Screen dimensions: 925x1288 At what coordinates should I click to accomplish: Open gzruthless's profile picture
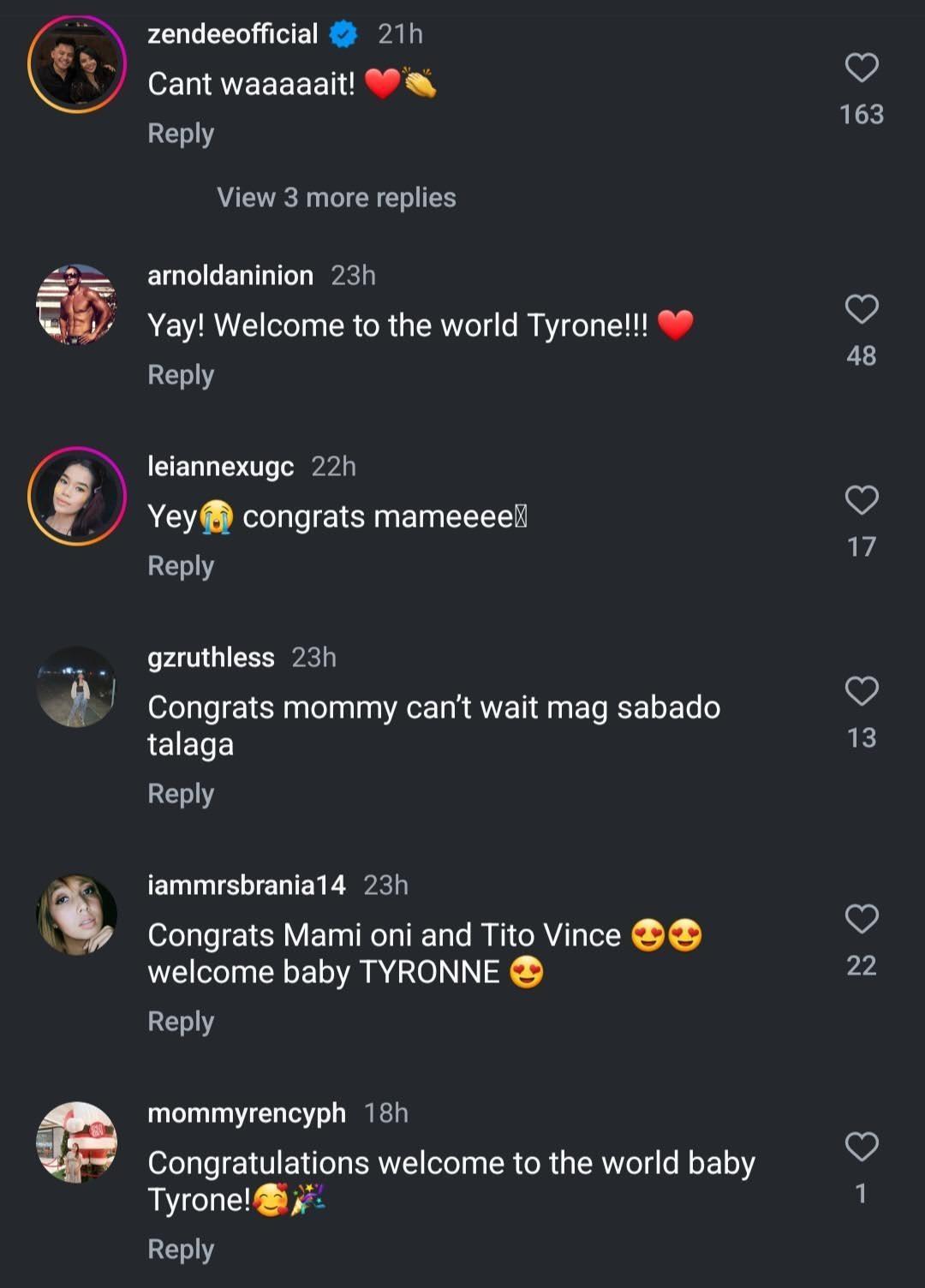coord(77,687)
